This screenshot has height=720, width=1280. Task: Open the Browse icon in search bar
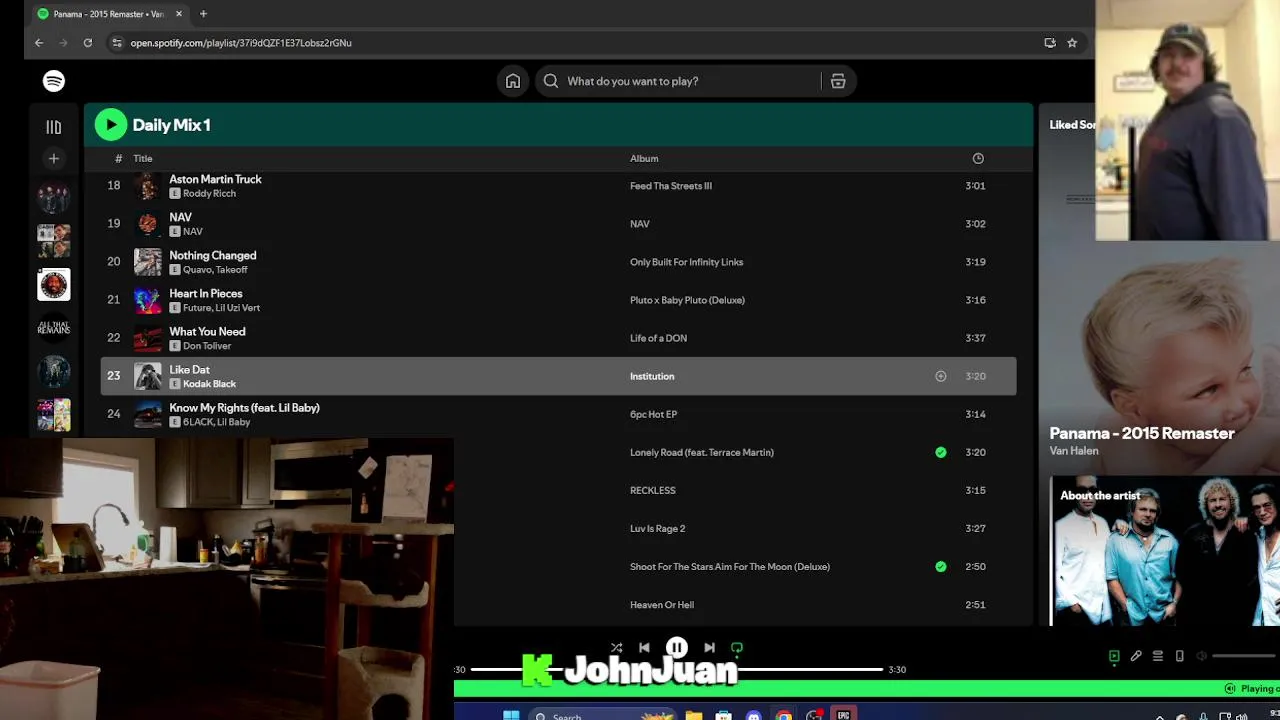838,81
